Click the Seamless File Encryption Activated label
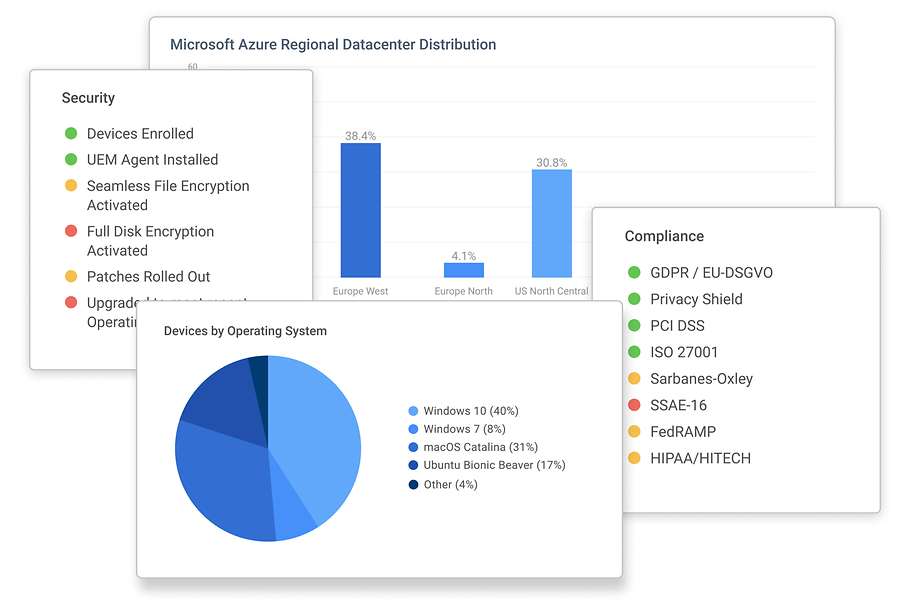Screen dimensions: 900x600 (168, 195)
